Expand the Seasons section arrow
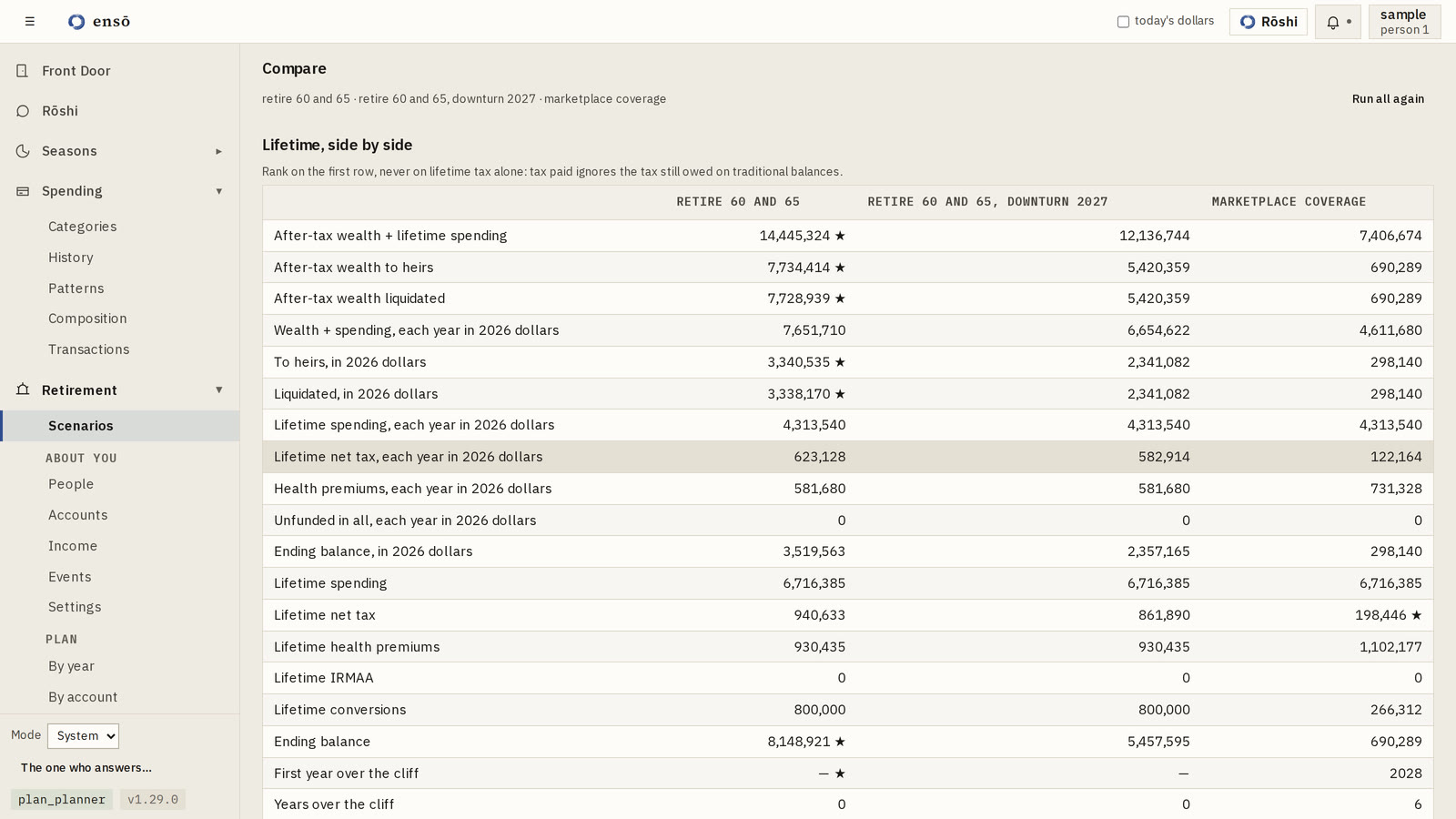This screenshot has width=1456, height=819. point(218,151)
